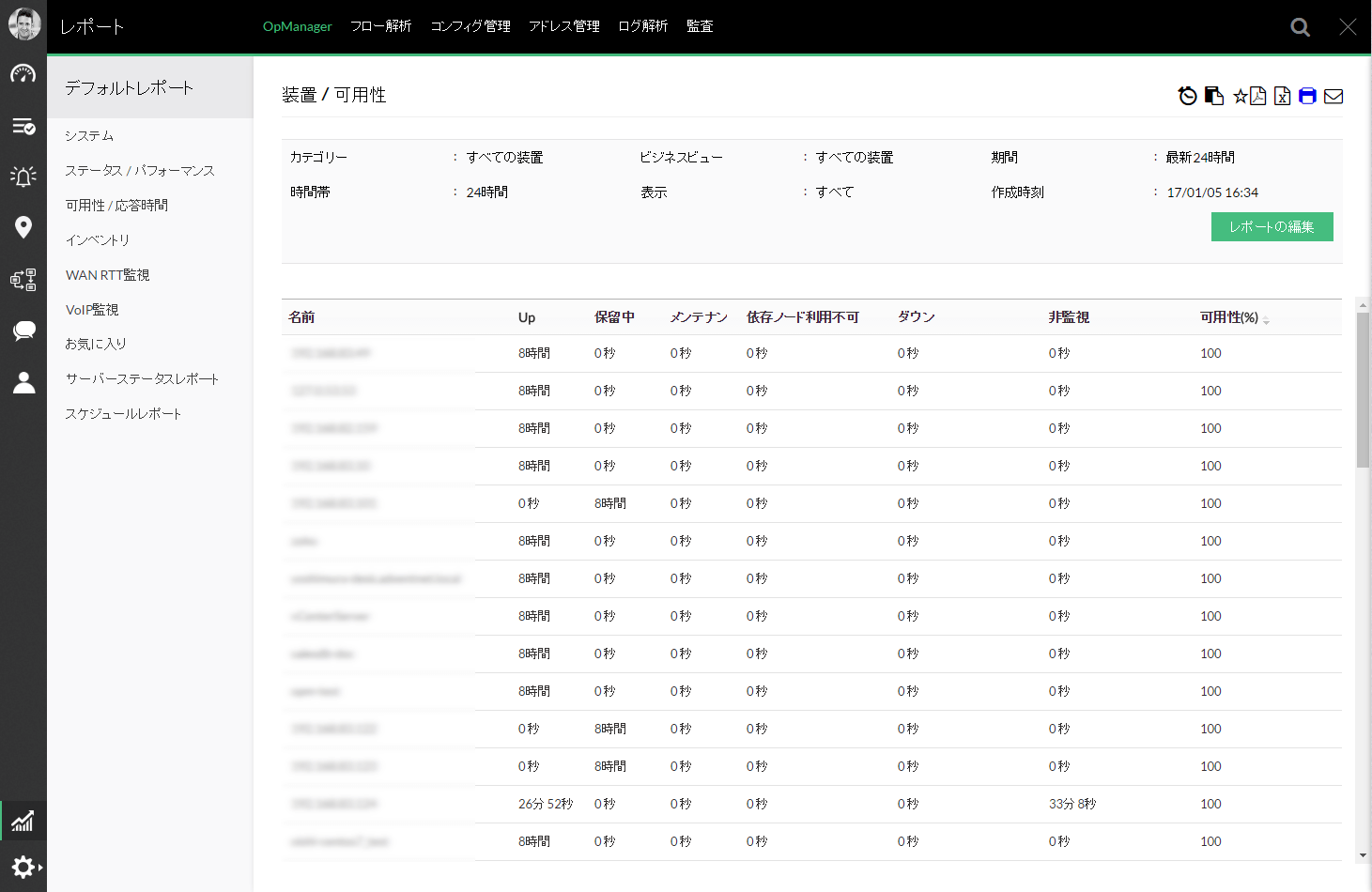
Task: Open the dashboard speedometer icon
Action: [x=23, y=74]
